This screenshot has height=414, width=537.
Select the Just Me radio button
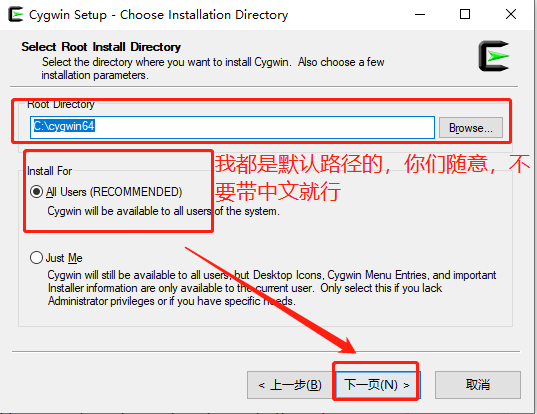click(36, 258)
